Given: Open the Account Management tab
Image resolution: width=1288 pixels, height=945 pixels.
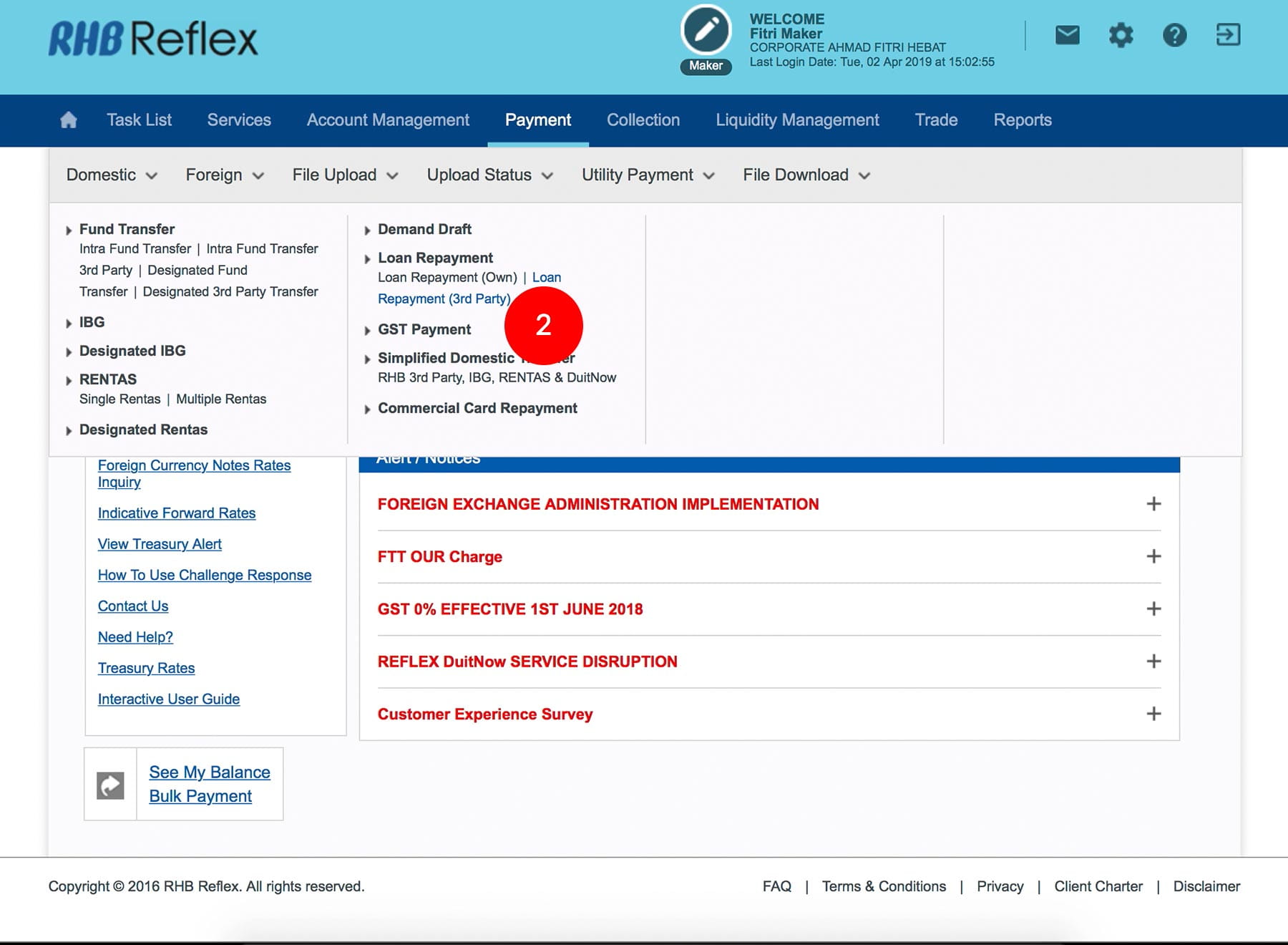Looking at the screenshot, I should pyautogui.click(x=388, y=120).
